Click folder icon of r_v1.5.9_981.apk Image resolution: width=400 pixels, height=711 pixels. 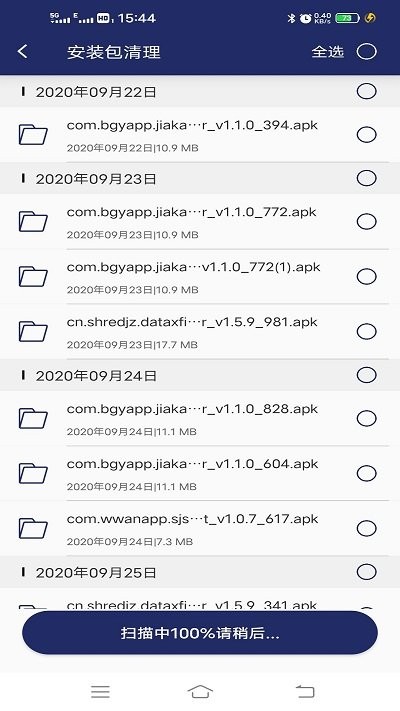(33, 331)
